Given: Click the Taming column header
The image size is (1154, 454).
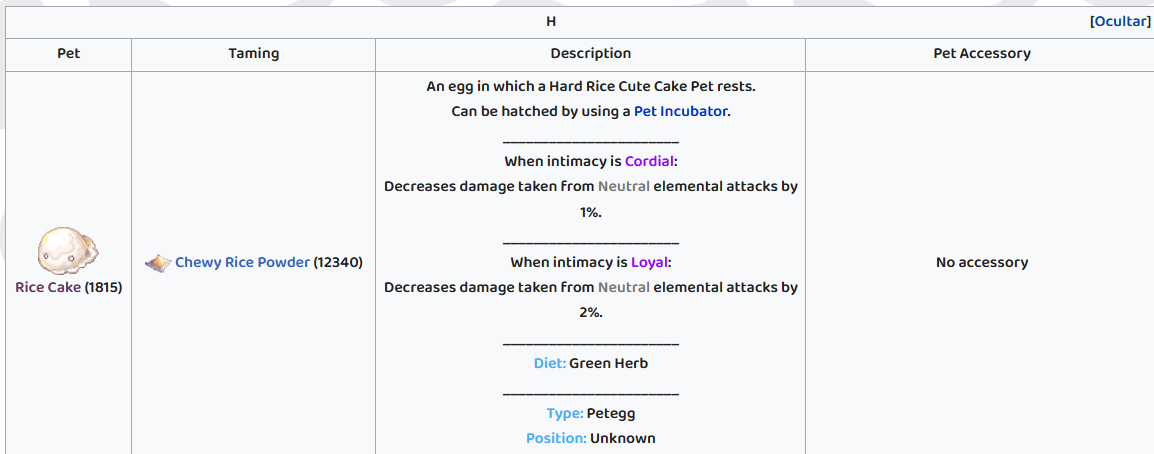Looking at the screenshot, I should point(254,54).
